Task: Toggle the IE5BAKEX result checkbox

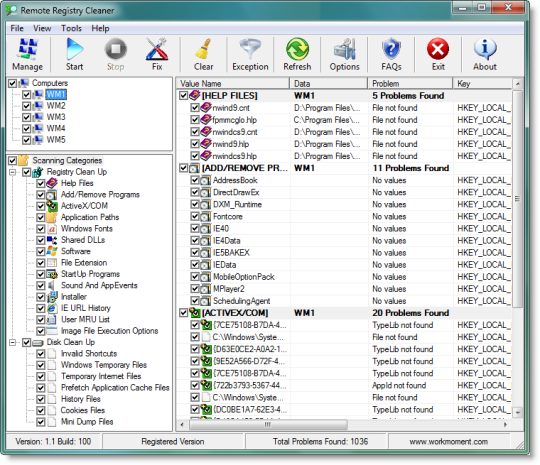Action: point(195,252)
